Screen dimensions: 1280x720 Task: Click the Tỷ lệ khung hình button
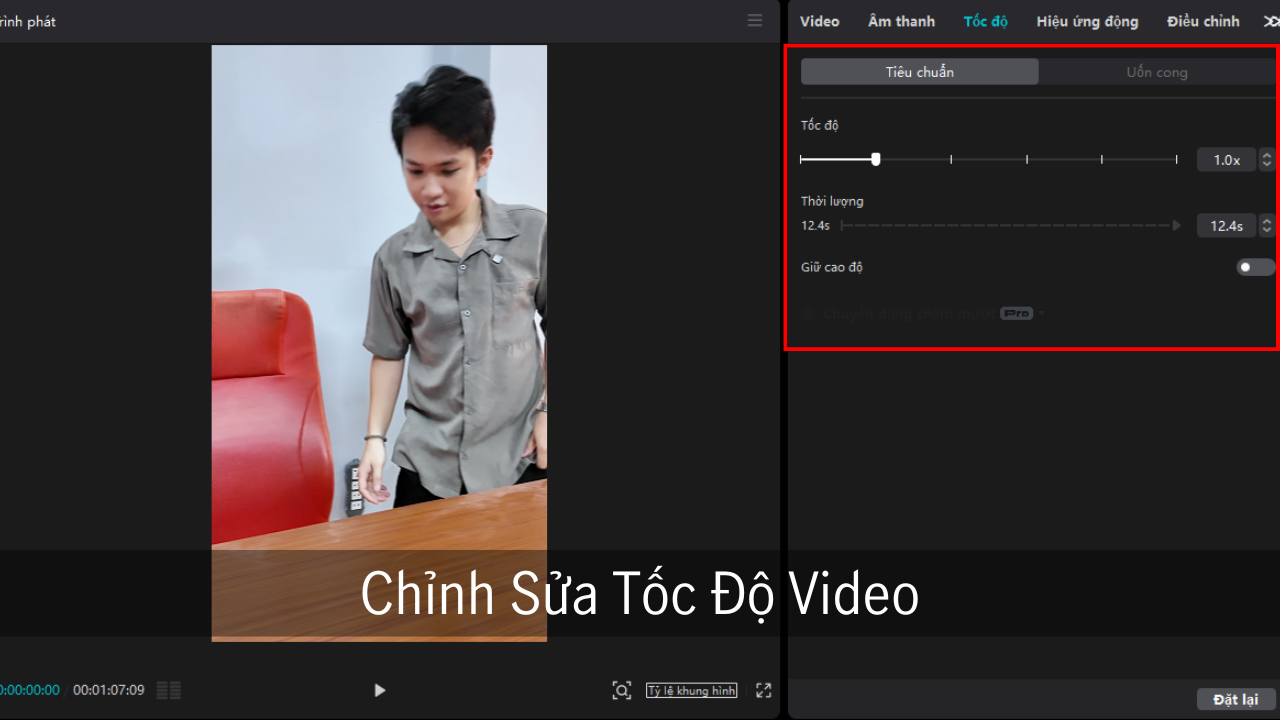tap(691, 690)
